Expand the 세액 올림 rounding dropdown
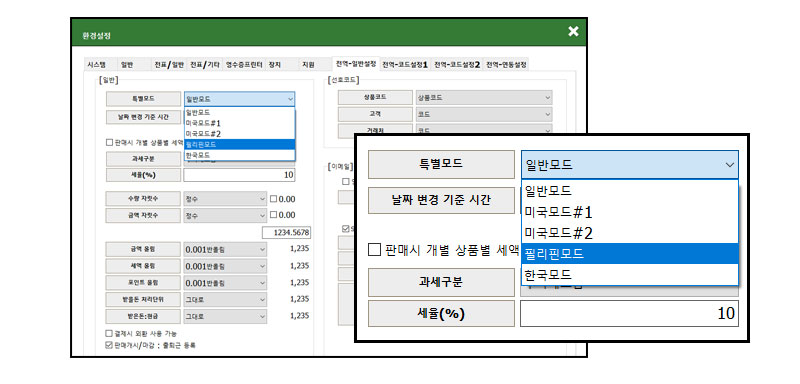This screenshot has width=800, height=384. pos(224,266)
